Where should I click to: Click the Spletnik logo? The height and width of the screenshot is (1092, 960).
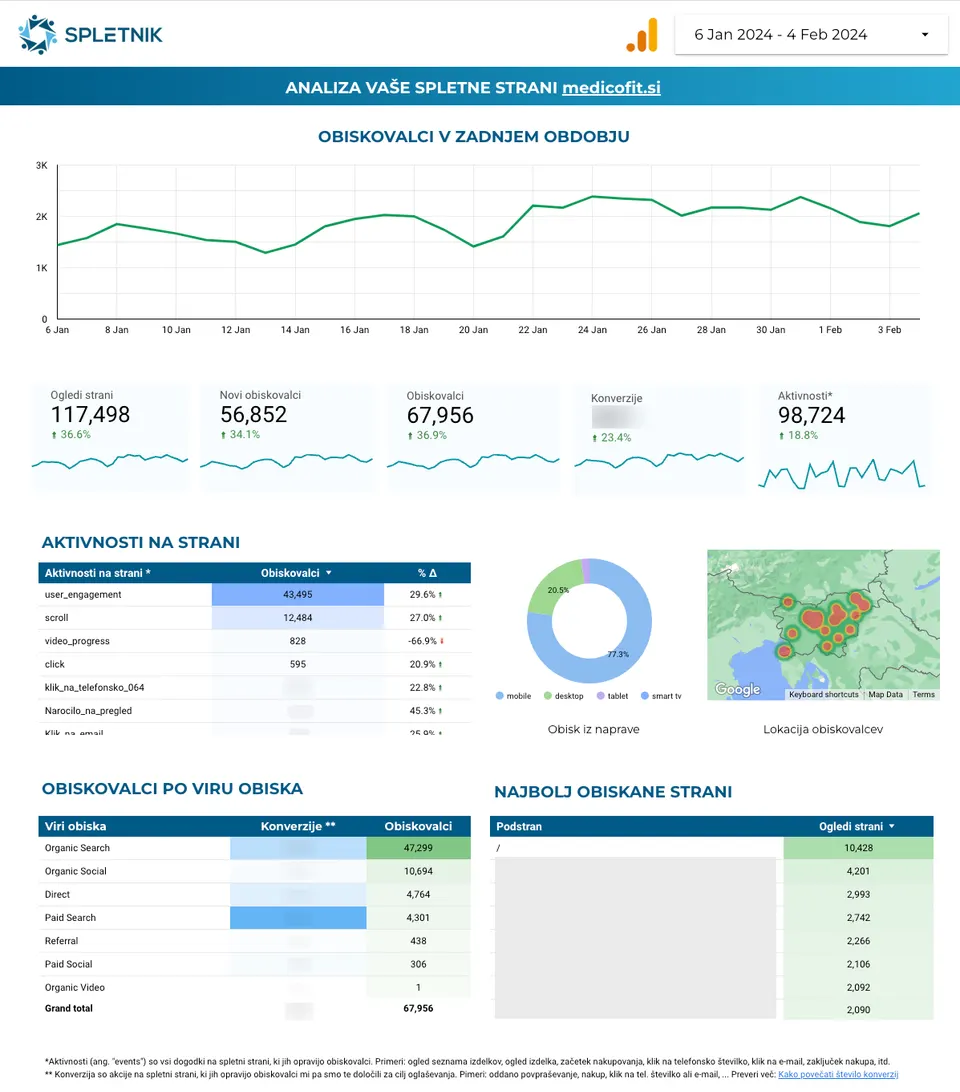coord(91,34)
